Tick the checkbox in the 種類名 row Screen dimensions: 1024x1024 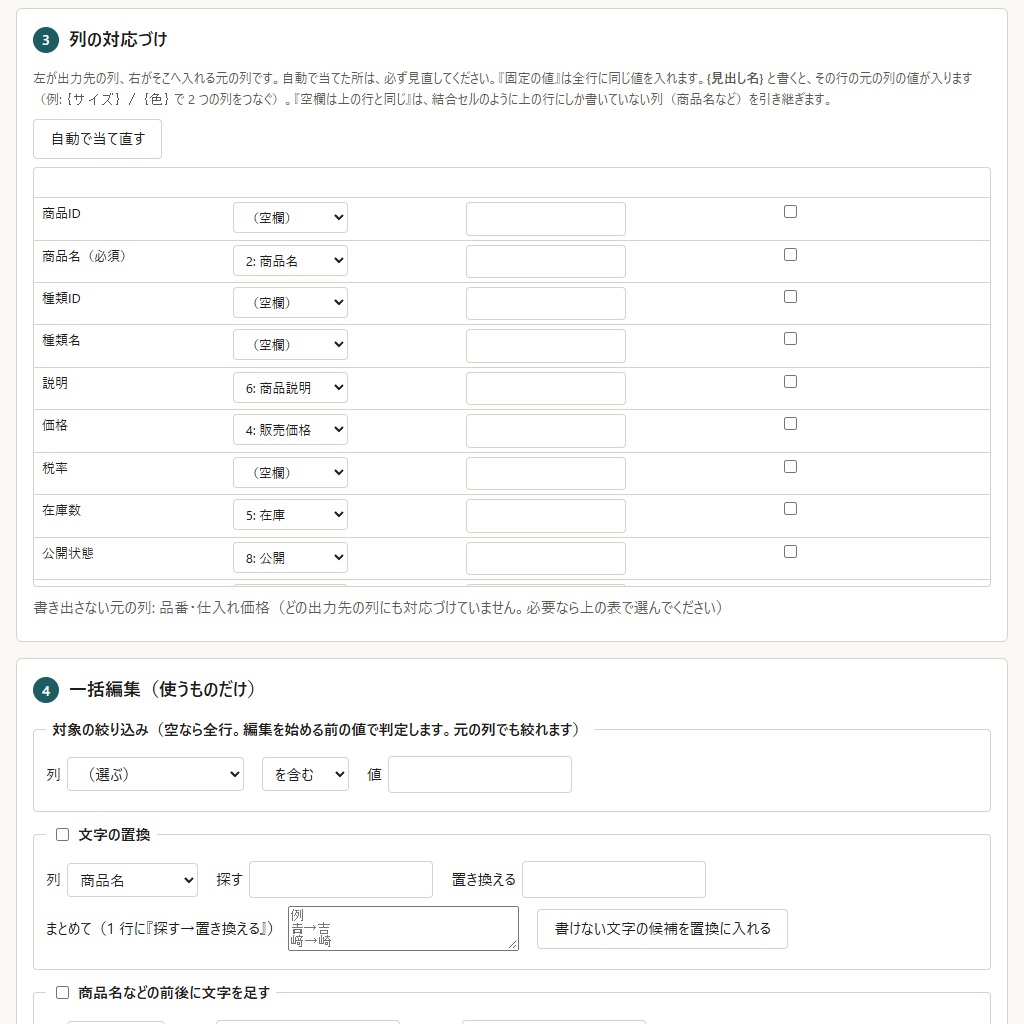coord(790,338)
